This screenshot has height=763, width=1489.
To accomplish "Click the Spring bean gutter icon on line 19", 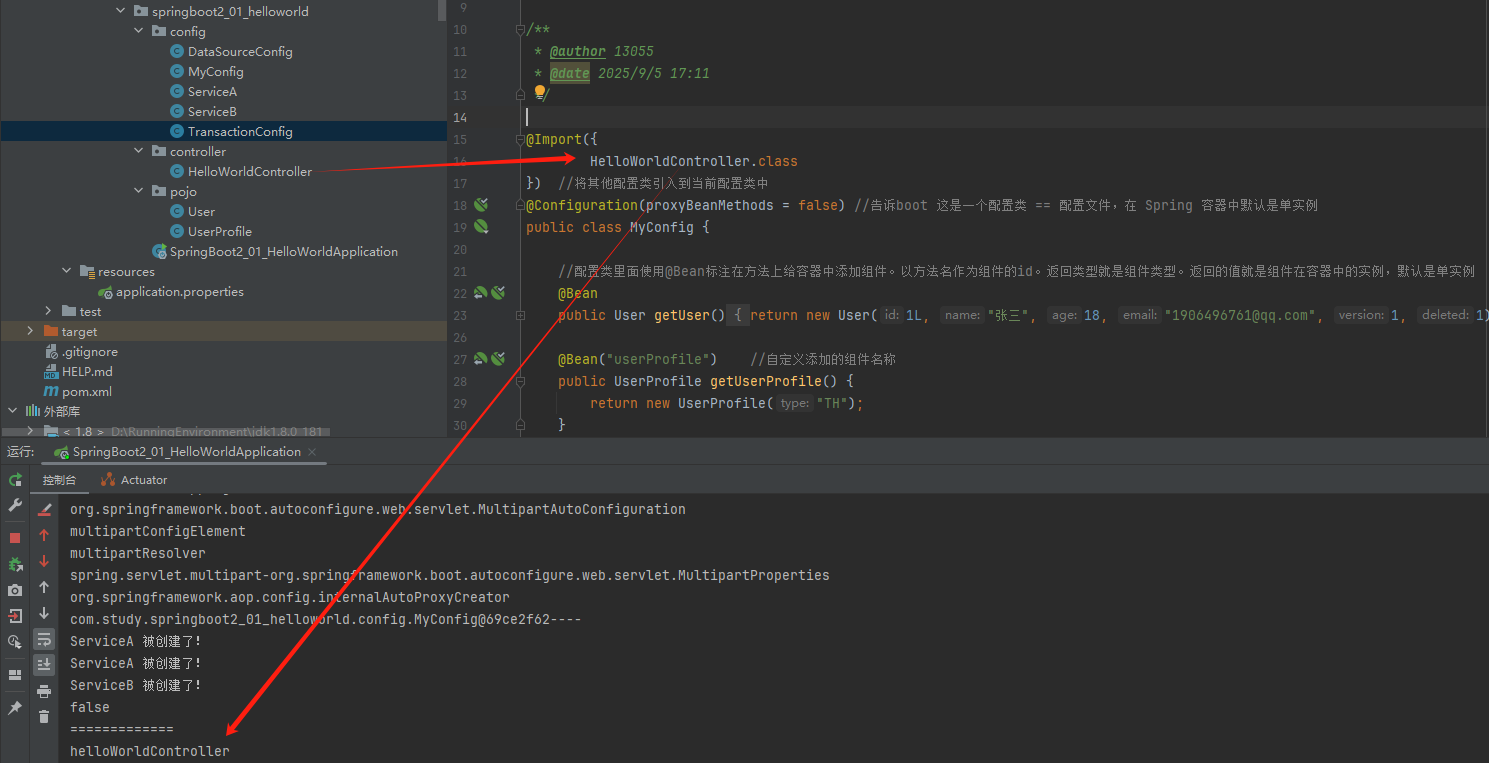I will click(481, 227).
